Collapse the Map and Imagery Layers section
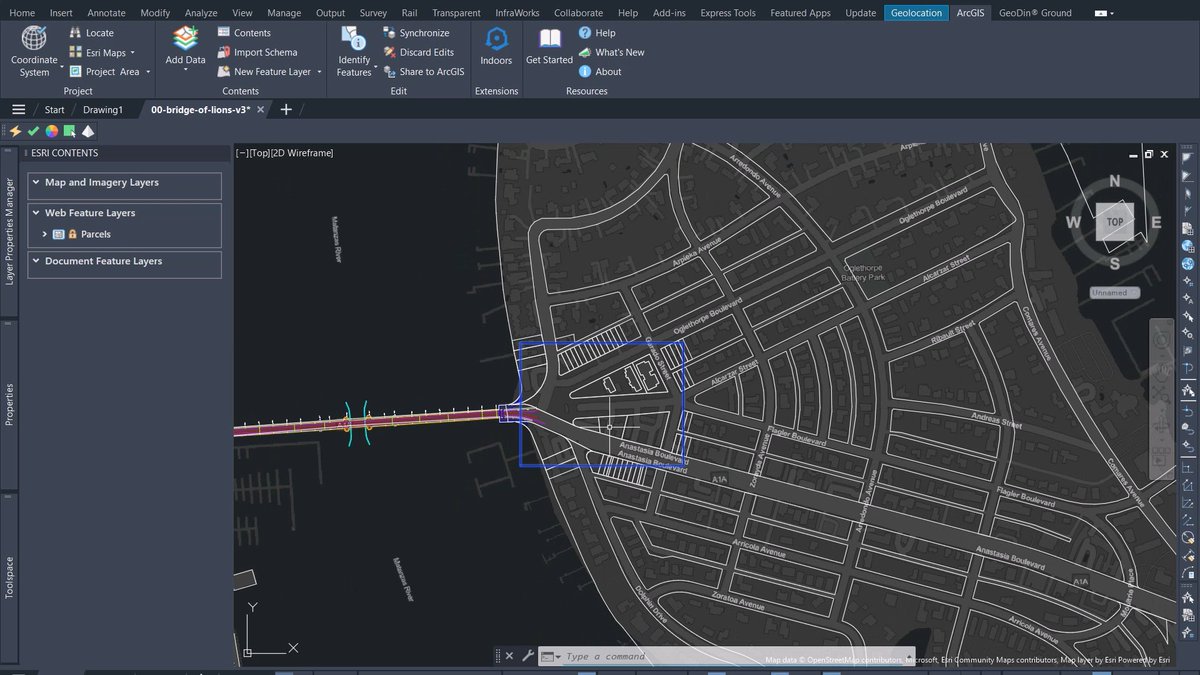 (x=36, y=182)
